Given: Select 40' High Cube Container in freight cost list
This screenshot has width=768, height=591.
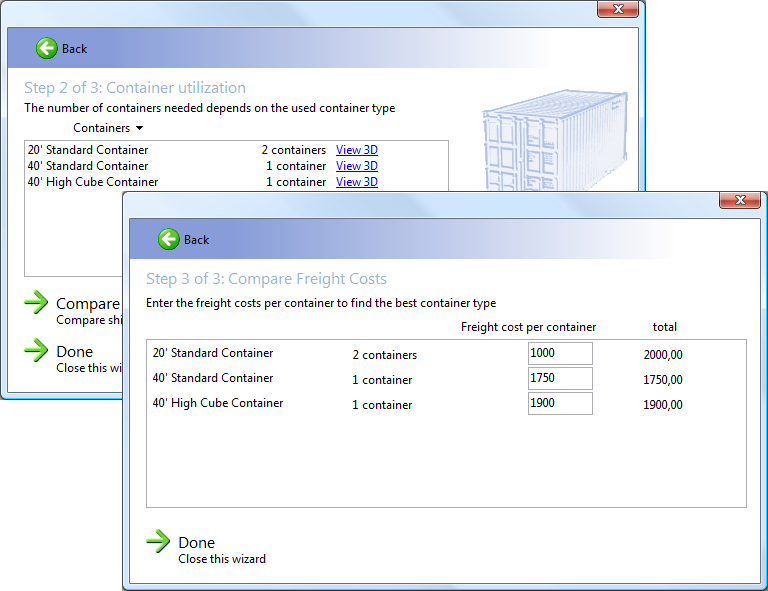Looking at the screenshot, I should pos(218,403).
